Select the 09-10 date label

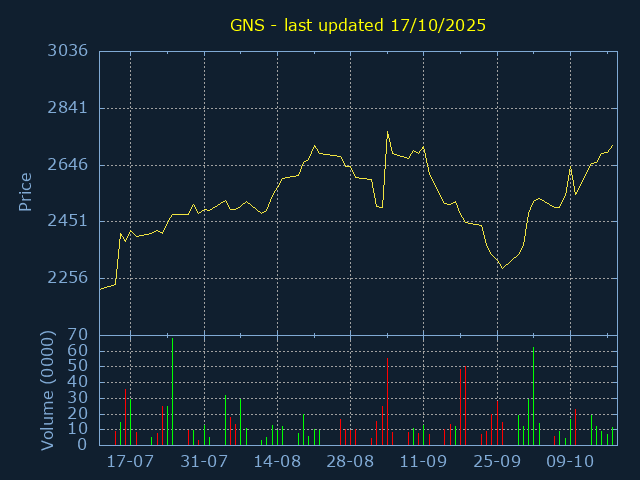570,463
